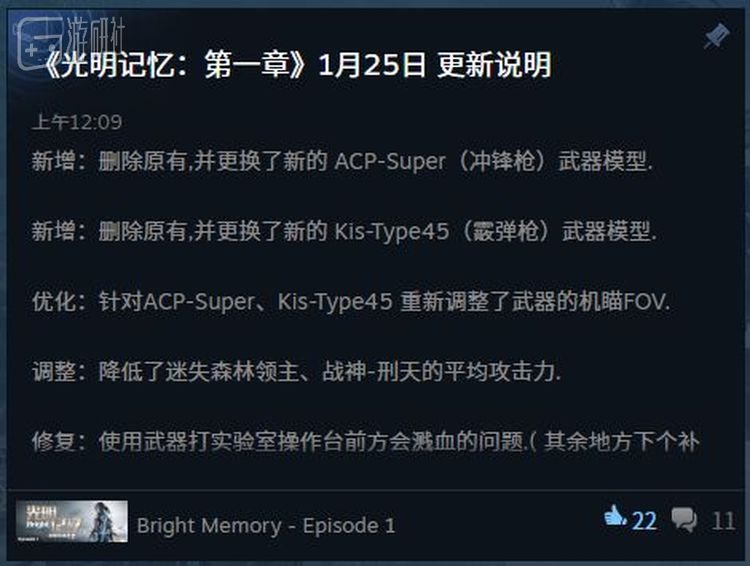Screen dimensions: 750x566
Task: Click the comments speech bubble icon
Action: (684, 520)
